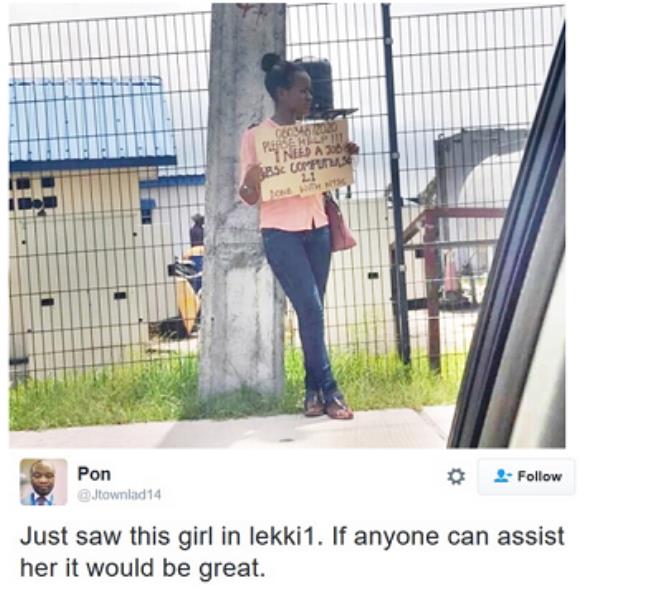Visit the @Jtownlad14 handle link
Viewport: 660px width, 595px height.
119,494
